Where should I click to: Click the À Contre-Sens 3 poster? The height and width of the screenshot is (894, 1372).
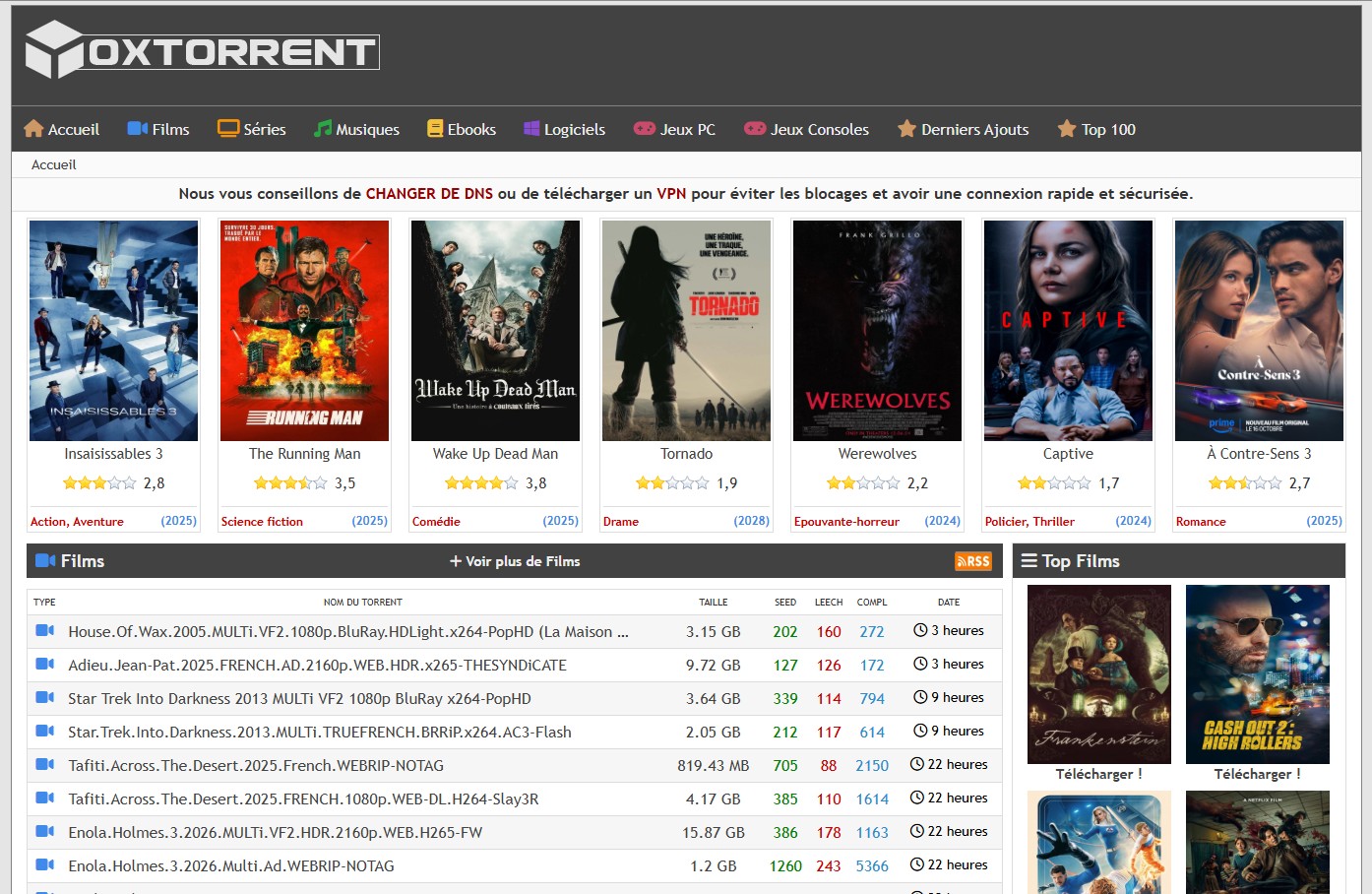click(x=1260, y=331)
